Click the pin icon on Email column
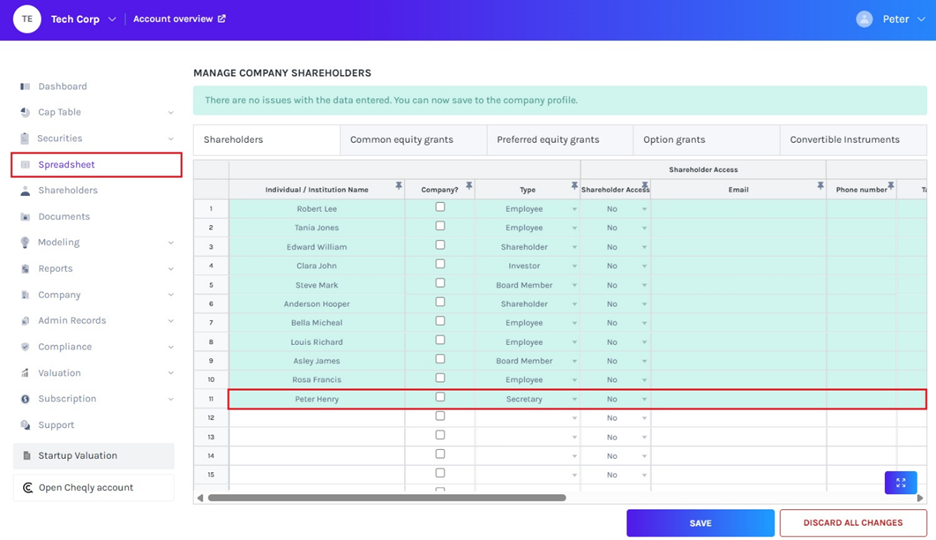The width and height of the screenshot is (936, 540). [820, 186]
